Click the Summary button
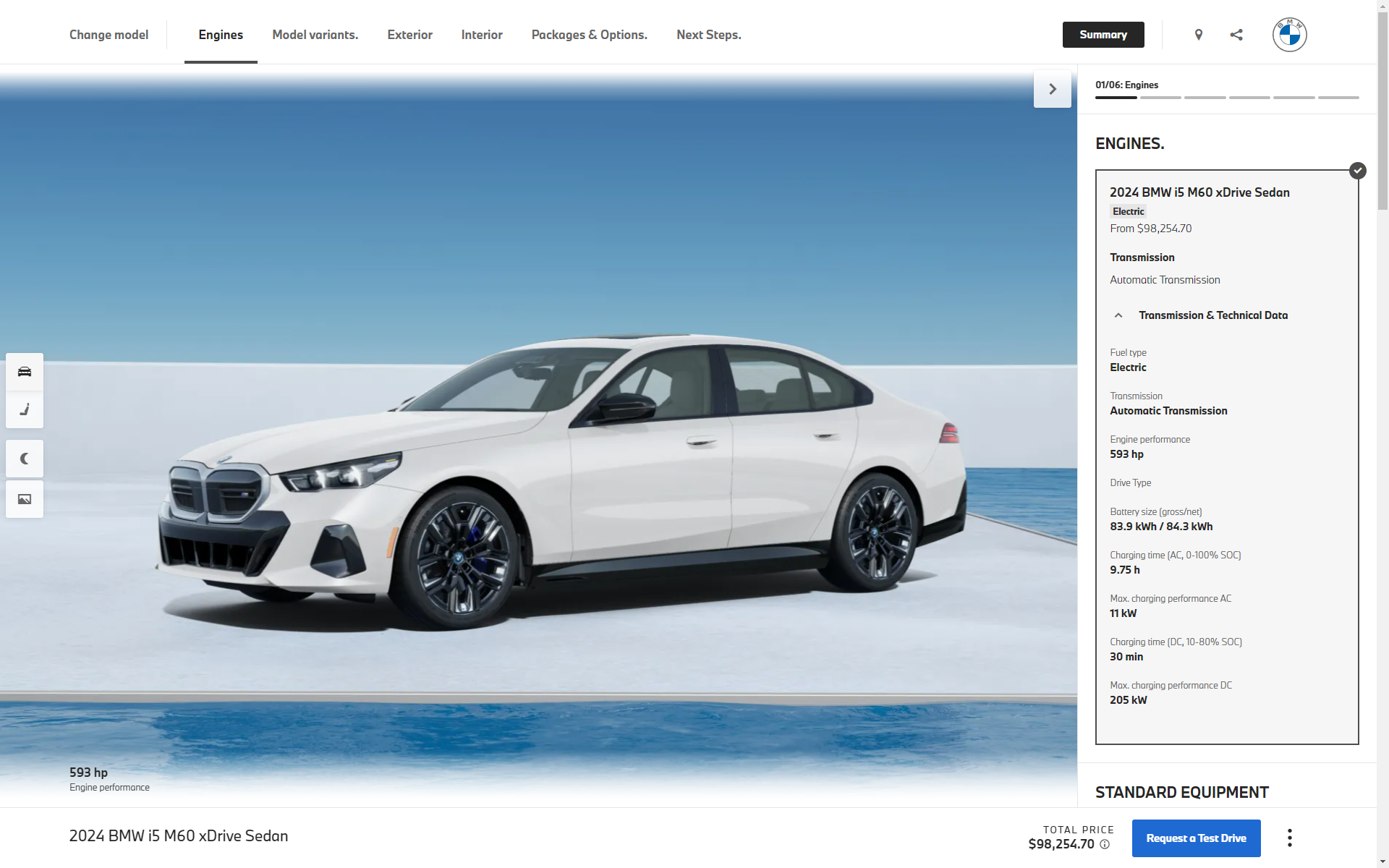Viewport: 1389px width, 868px height. (1103, 35)
